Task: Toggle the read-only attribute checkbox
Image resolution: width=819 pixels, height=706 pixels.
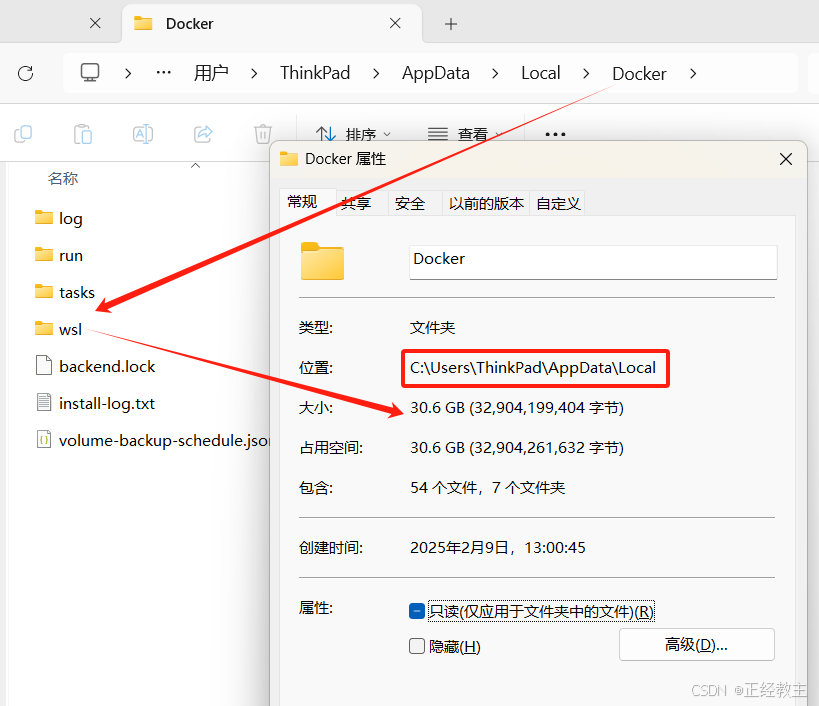Action: [416, 611]
